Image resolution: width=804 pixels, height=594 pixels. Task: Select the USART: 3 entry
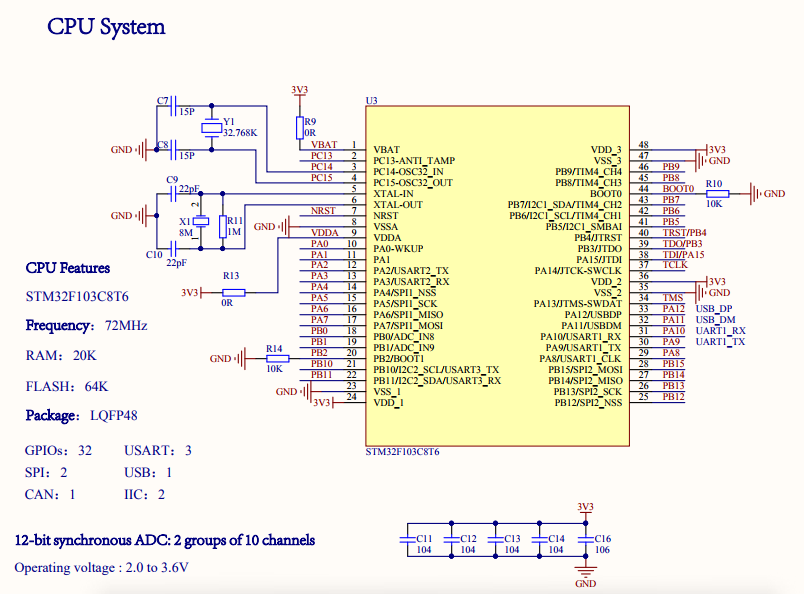[158, 450]
